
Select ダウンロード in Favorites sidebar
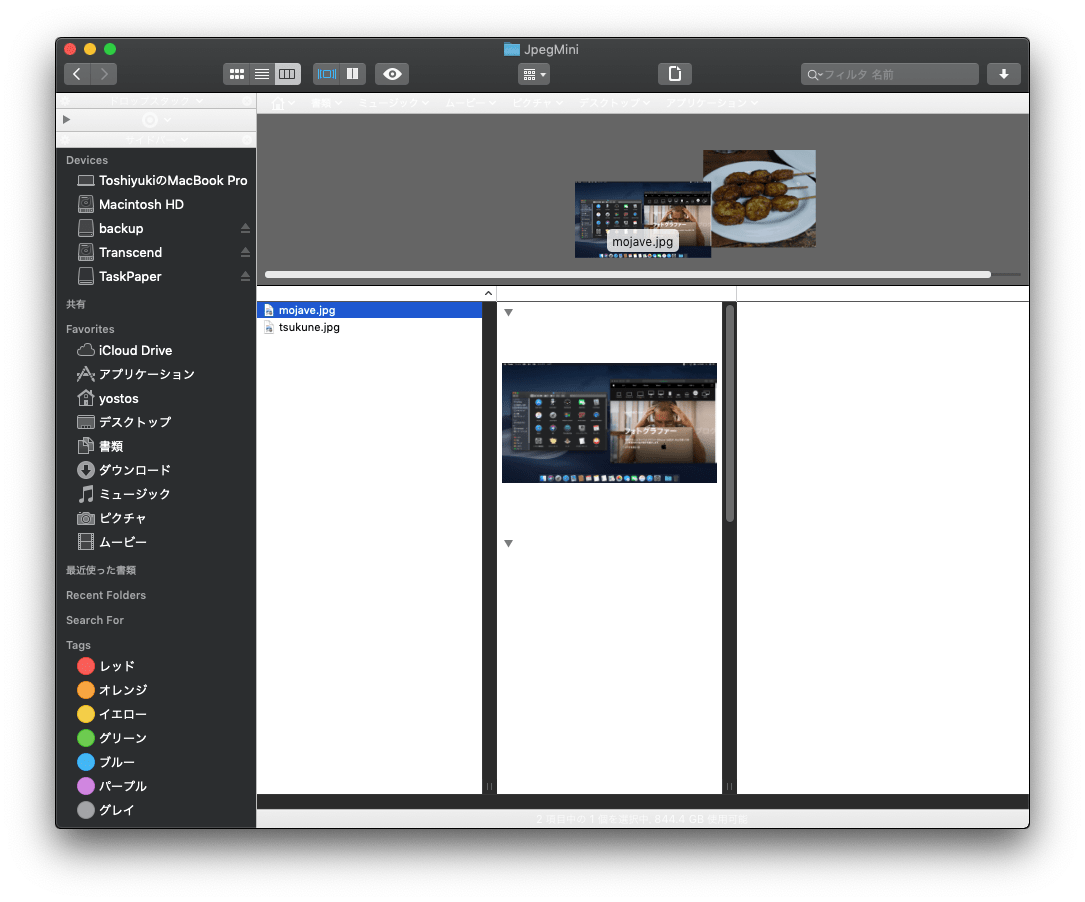tap(134, 470)
